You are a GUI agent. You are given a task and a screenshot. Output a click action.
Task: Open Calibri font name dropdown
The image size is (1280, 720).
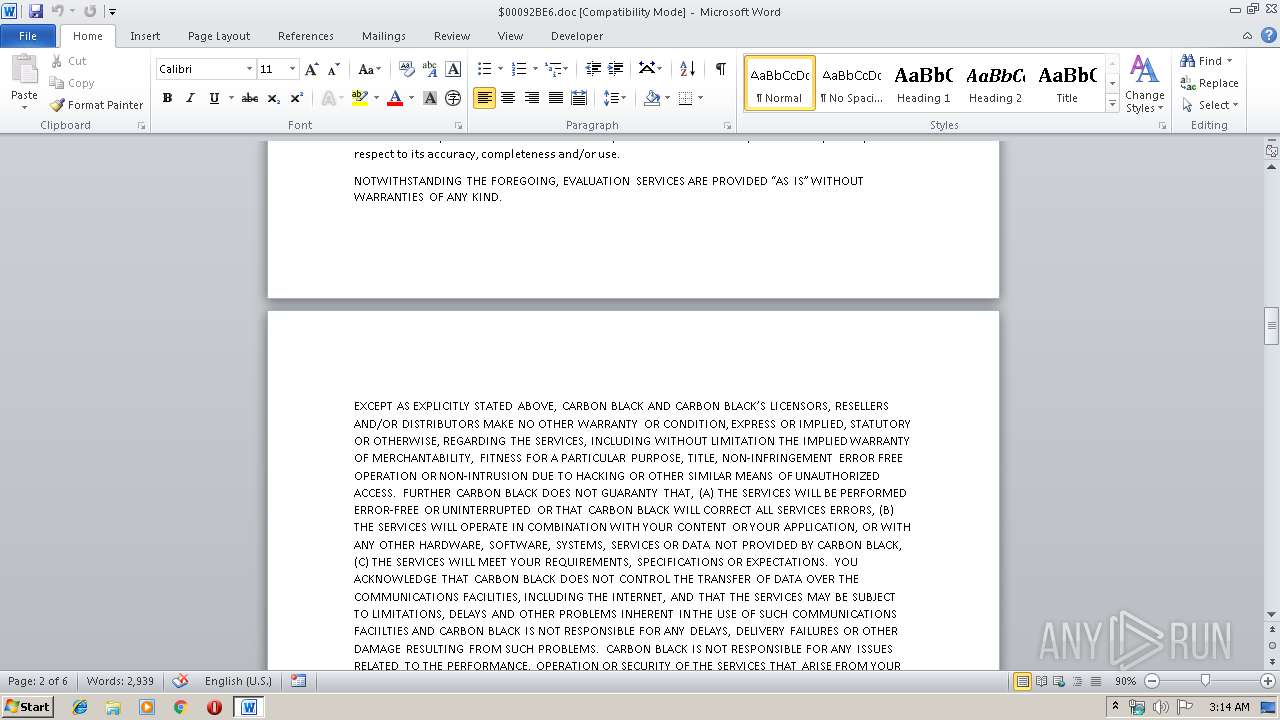click(249, 69)
